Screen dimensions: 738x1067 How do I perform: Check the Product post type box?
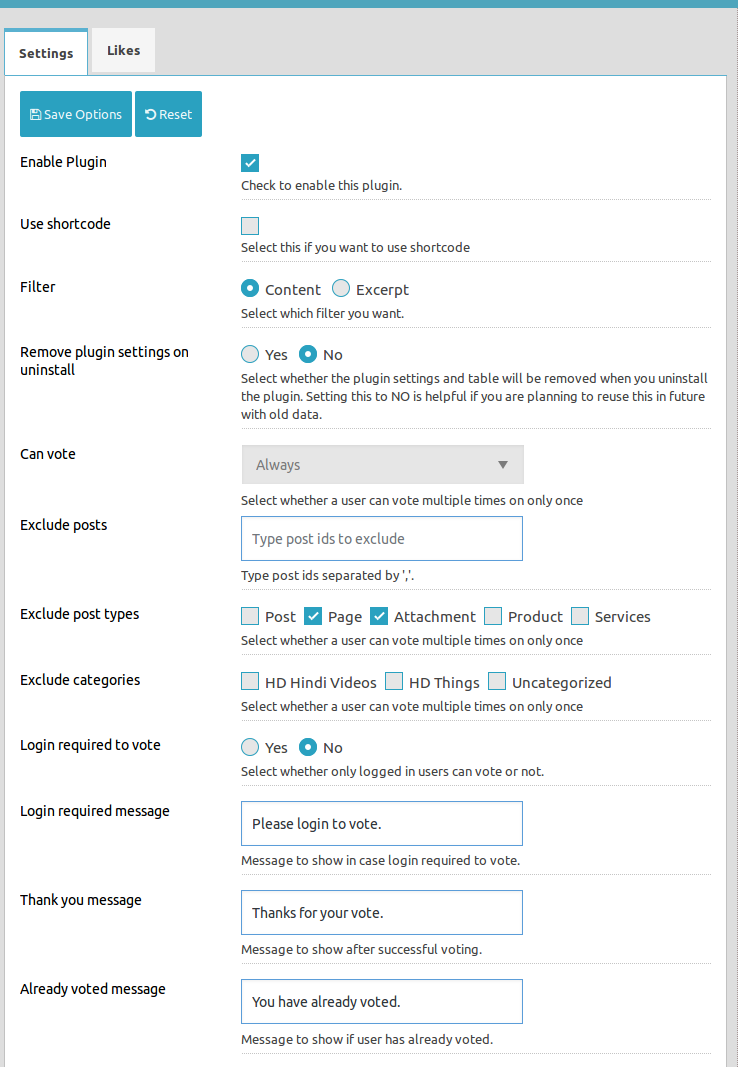click(x=493, y=616)
